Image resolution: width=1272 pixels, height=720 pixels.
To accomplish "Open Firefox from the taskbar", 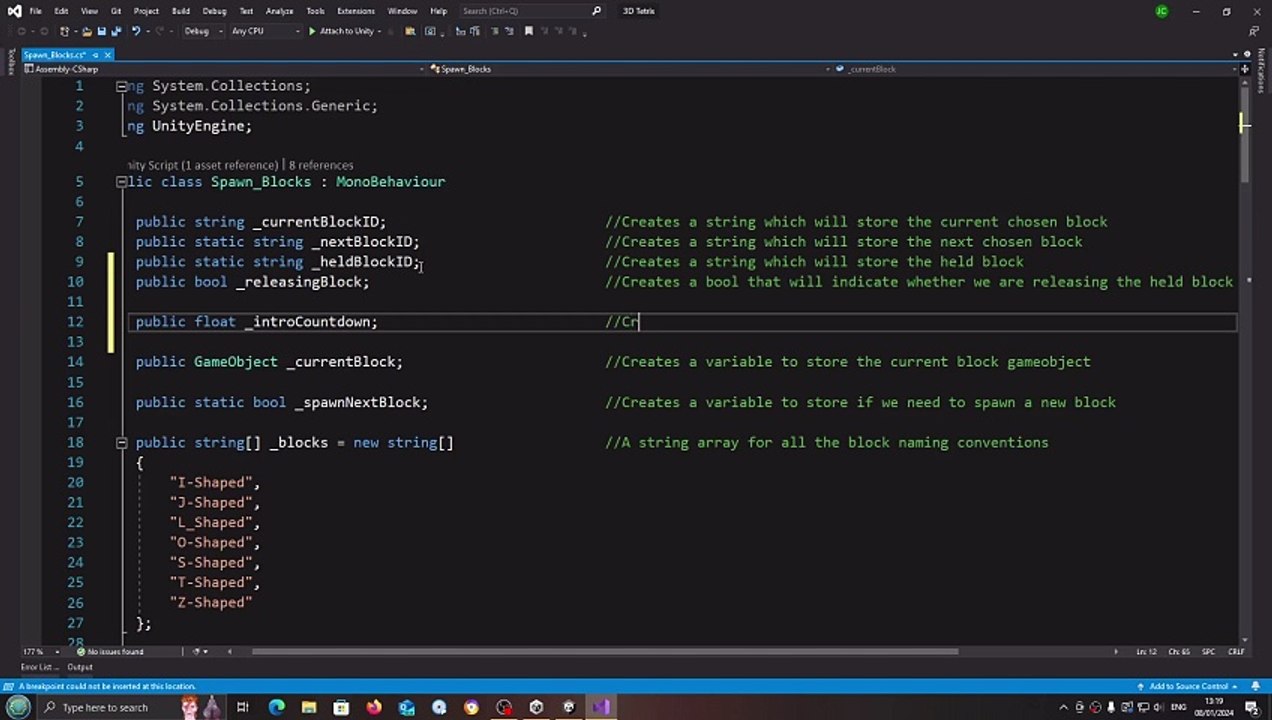I will 373,707.
